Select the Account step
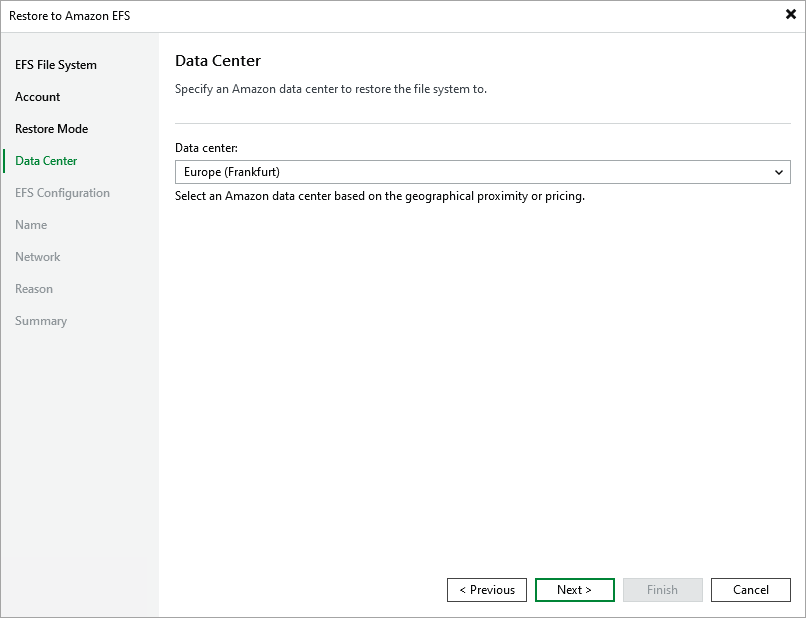The image size is (806, 618). pyautogui.click(x=37, y=96)
